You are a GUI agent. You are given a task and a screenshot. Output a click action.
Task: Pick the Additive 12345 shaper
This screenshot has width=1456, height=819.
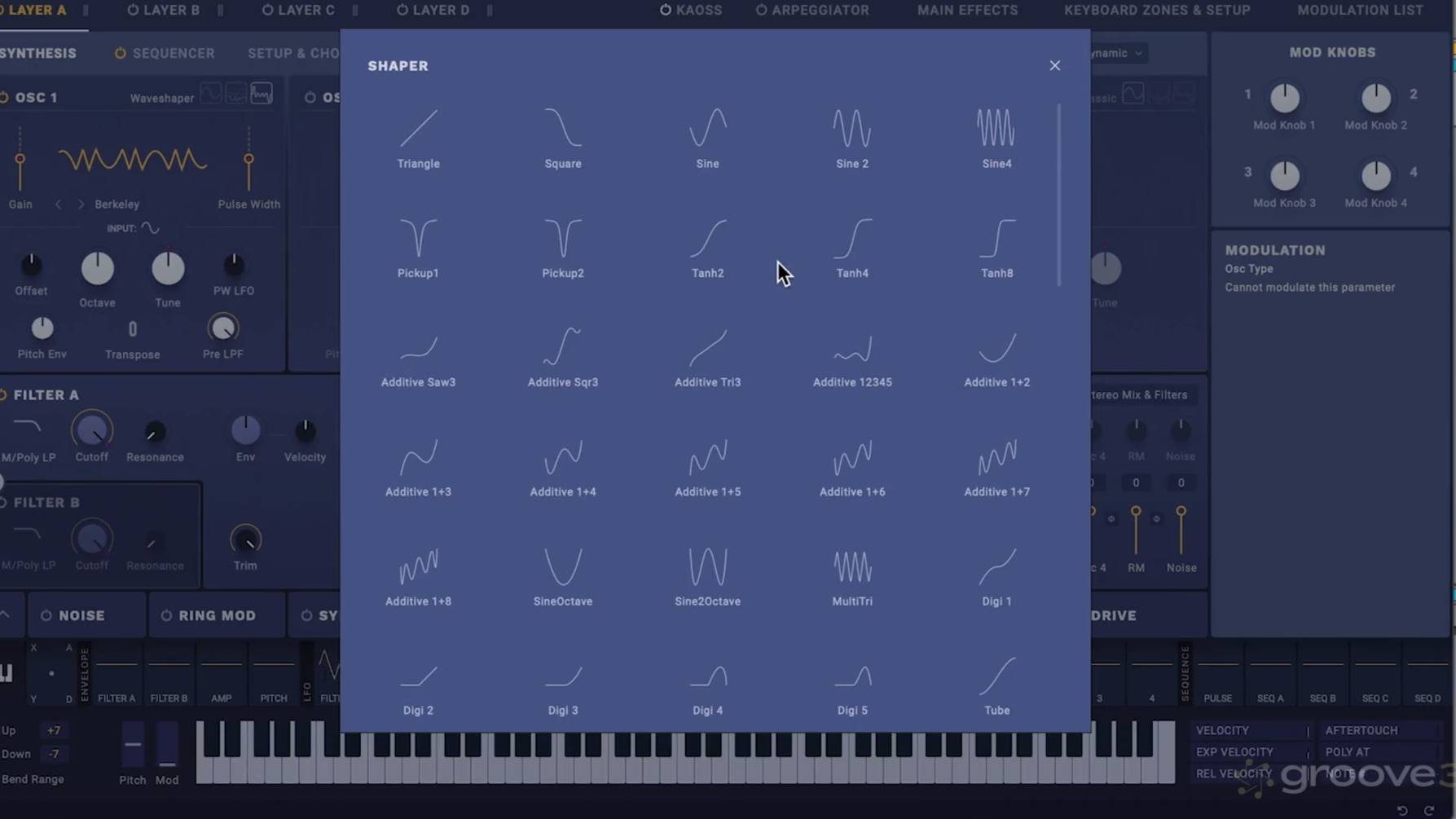(852, 357)
